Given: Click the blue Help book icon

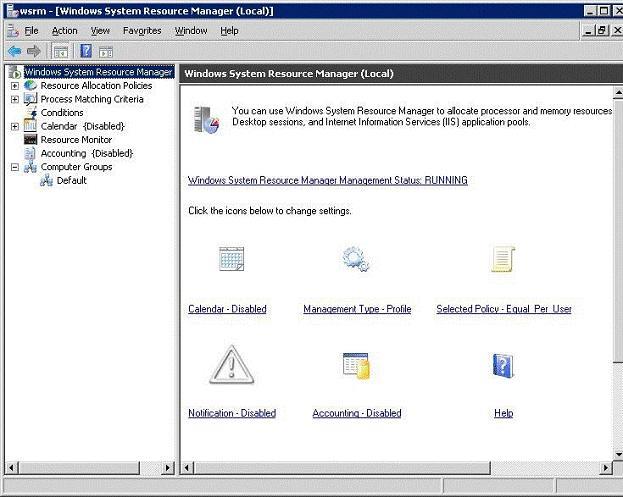Looking at the screenshot, I should (503, 365).
